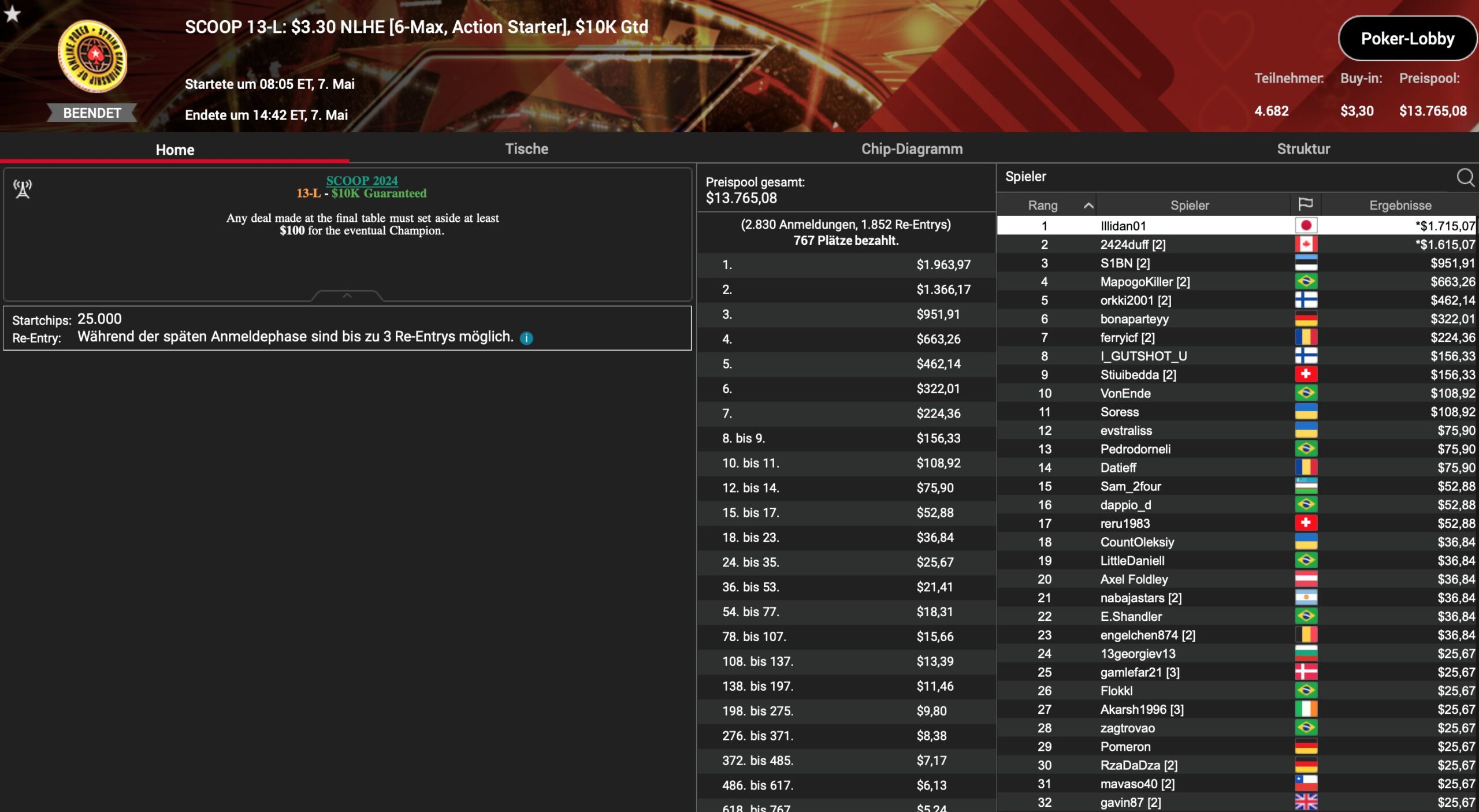This screenshot has height=812, width=1479.
Task: Switch to the Tische tab
Action: [526, 148]
